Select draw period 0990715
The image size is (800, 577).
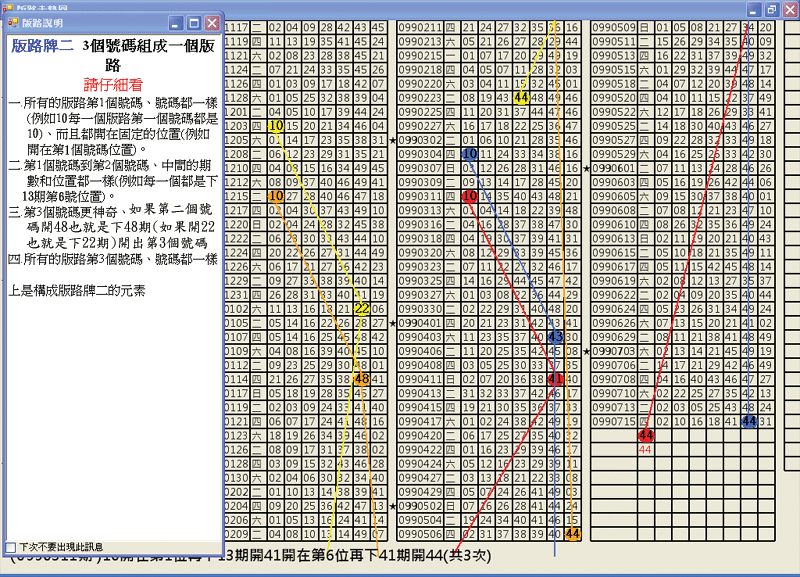[614, 421]
